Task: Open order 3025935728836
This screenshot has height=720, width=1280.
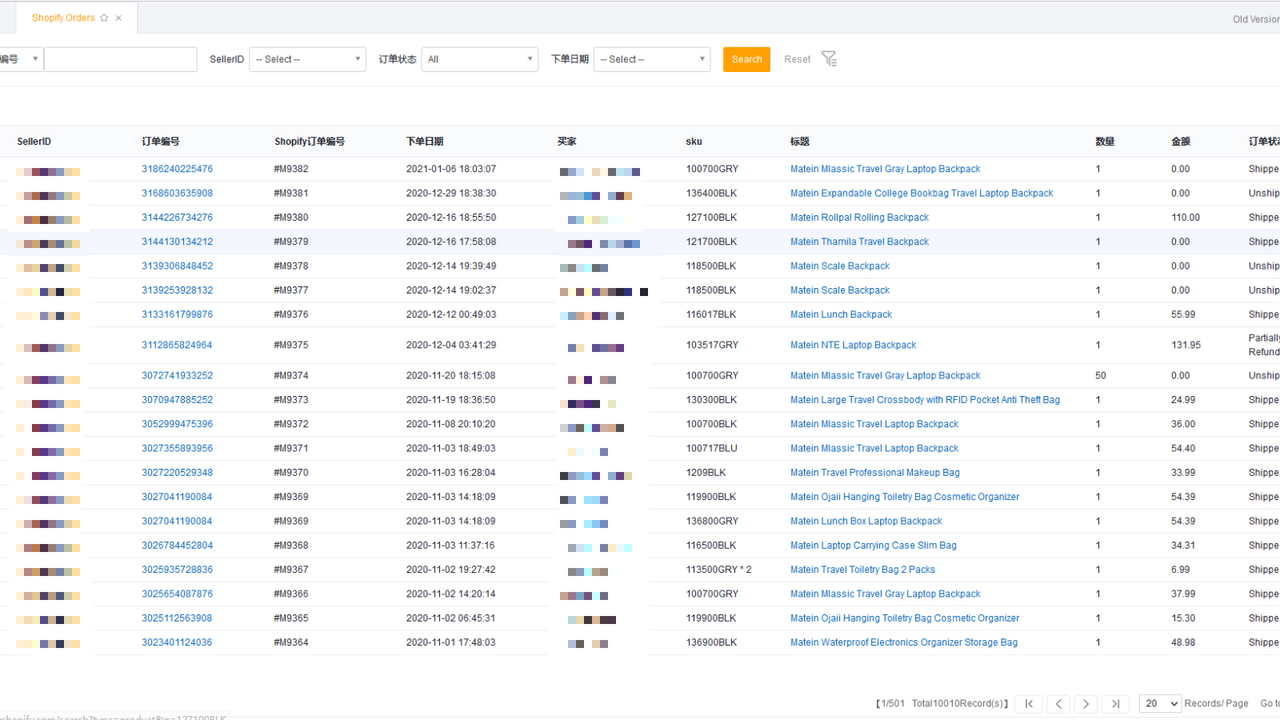Action: [x=177, y=569]
